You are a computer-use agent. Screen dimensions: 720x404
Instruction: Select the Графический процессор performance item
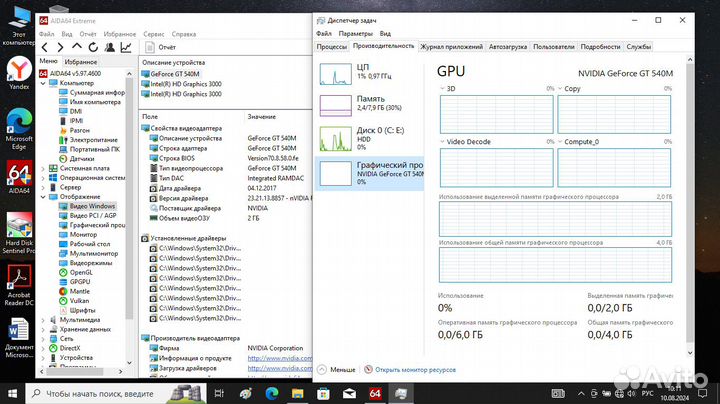pos(370,173)
